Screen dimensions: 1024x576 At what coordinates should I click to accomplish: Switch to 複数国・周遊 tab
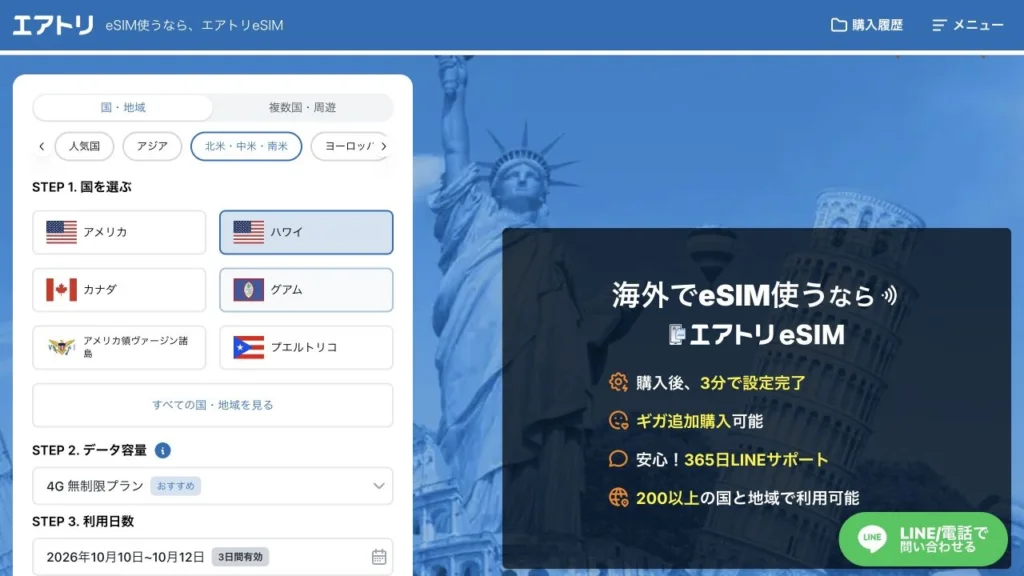302,107
